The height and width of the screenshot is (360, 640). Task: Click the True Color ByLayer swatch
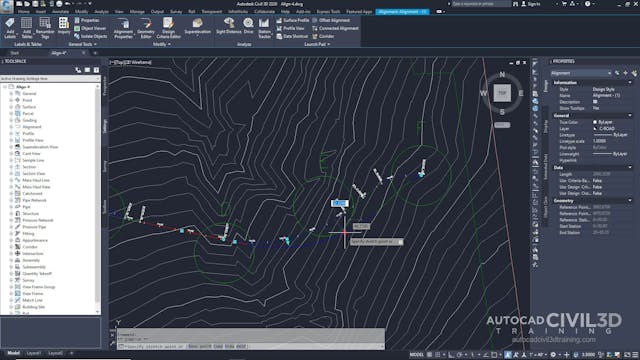point(595,122)
